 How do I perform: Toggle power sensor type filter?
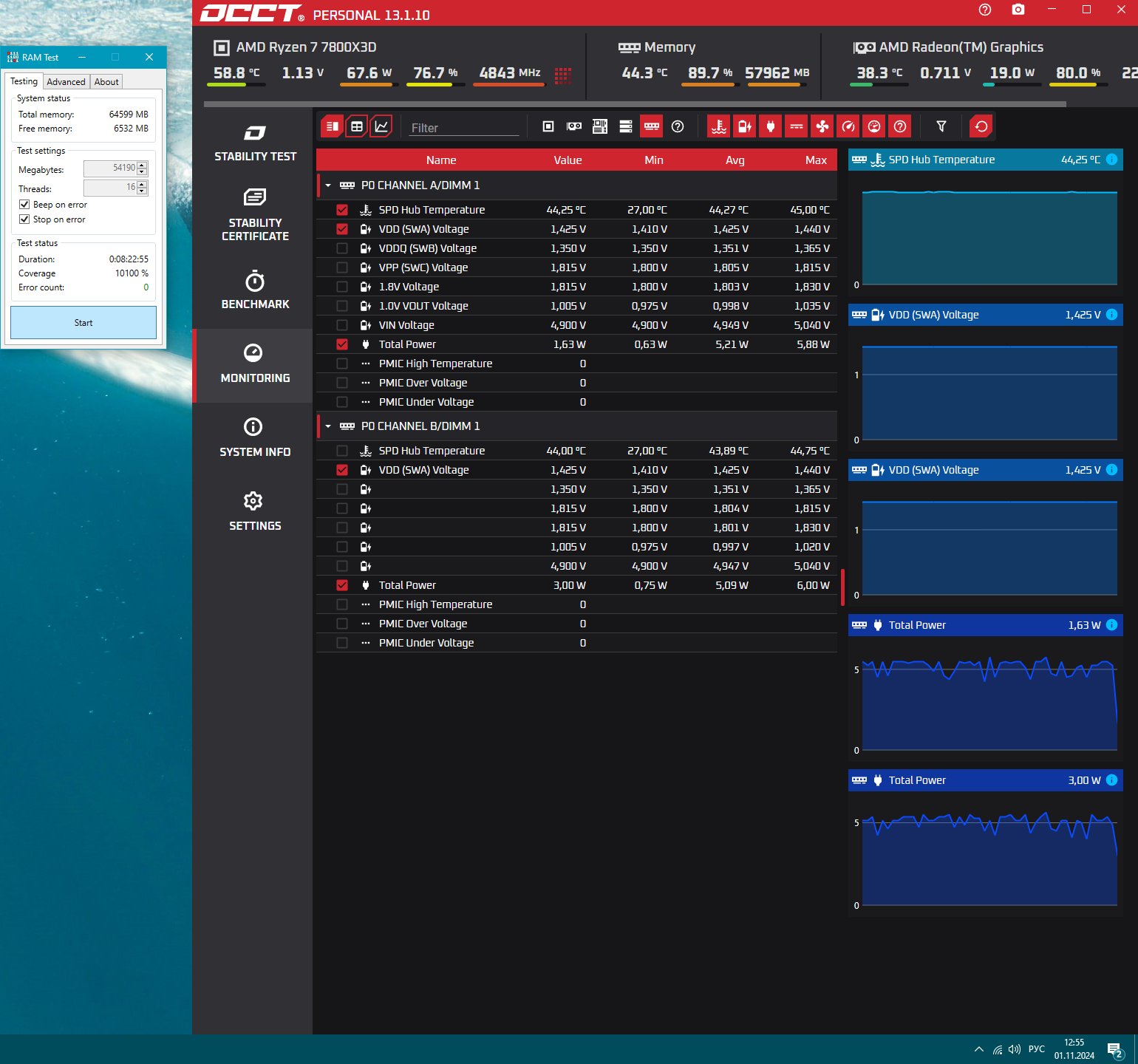coord(771,126)
